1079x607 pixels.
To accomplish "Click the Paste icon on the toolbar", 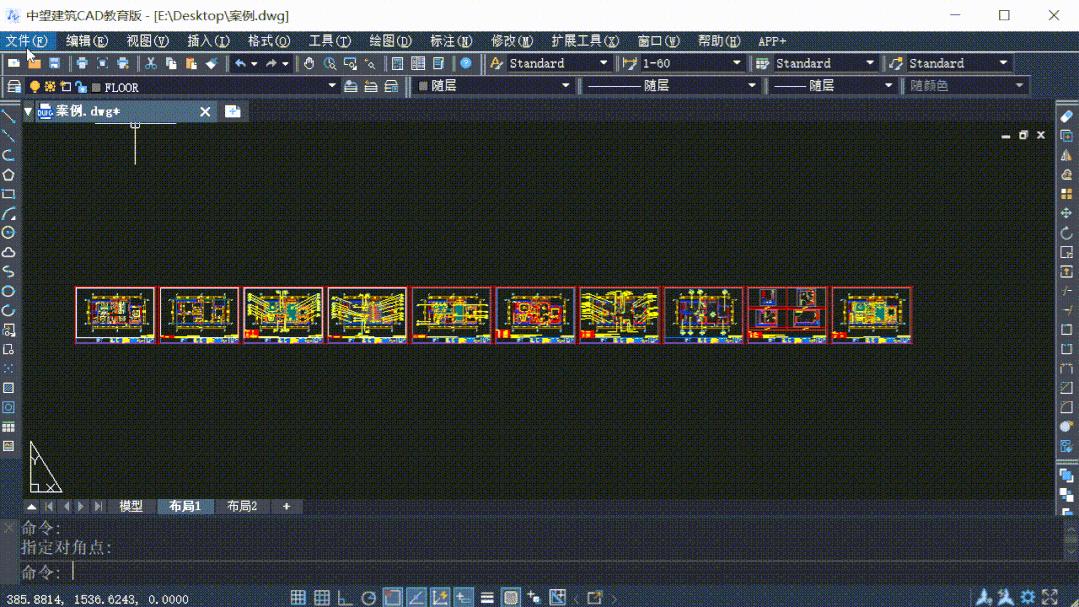I will (x=190, y=62).
